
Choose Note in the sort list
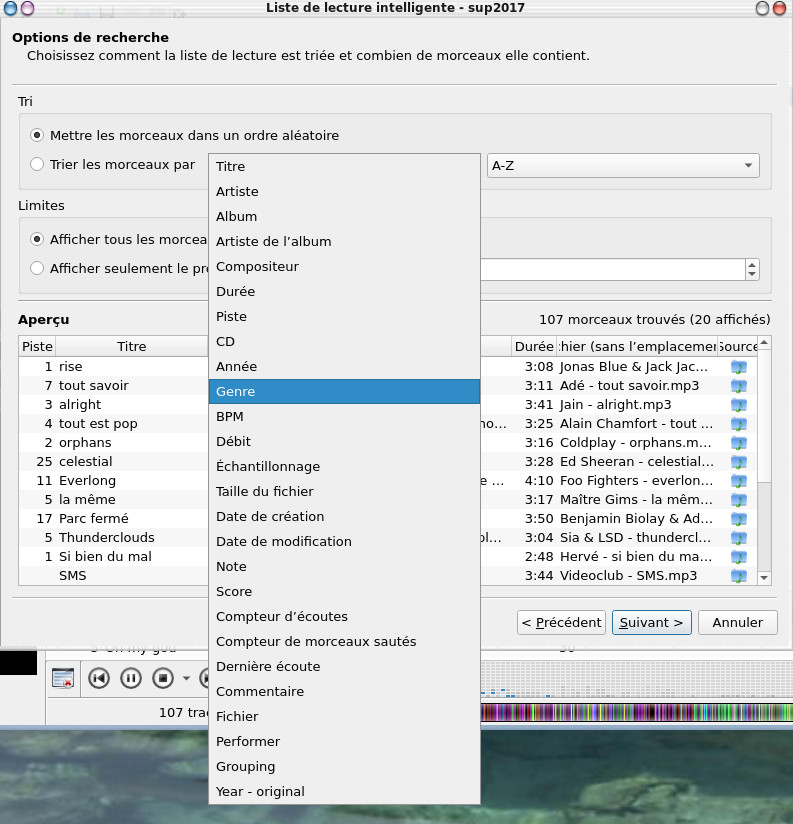[x=344, y=566]
